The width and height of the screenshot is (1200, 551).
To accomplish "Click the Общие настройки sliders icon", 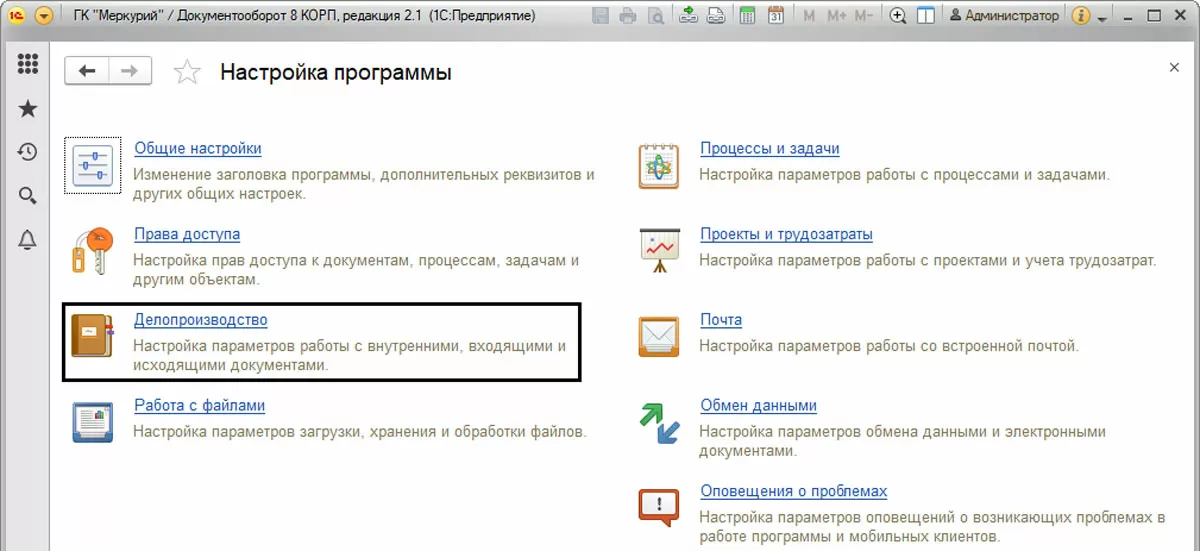I will [93, 165].
